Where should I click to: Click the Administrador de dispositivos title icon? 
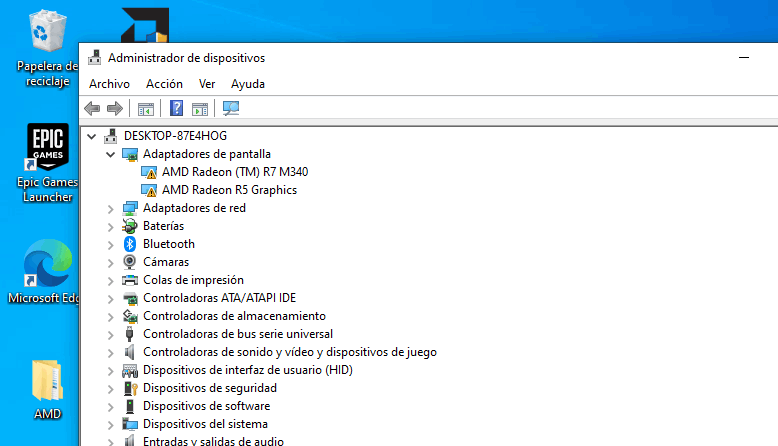95,58
